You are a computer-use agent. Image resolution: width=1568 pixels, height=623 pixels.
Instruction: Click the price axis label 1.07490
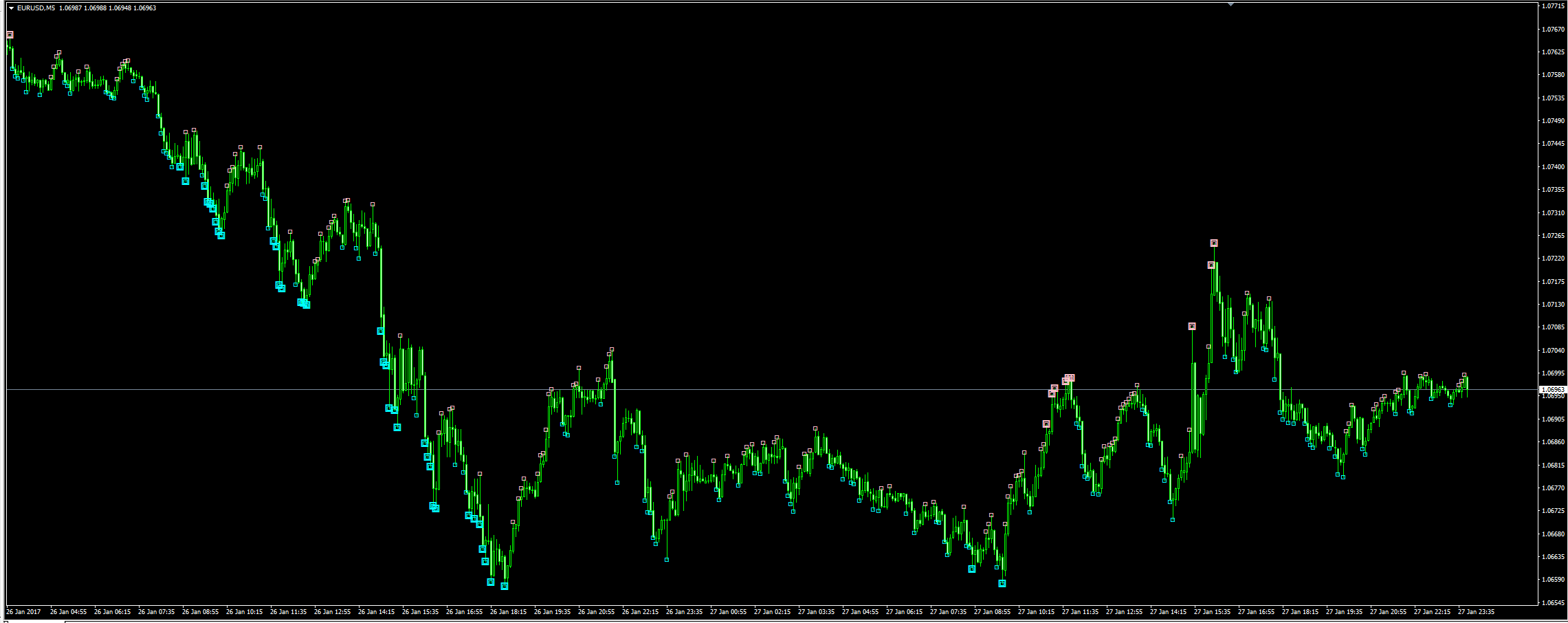click(x=1554, y=120)
